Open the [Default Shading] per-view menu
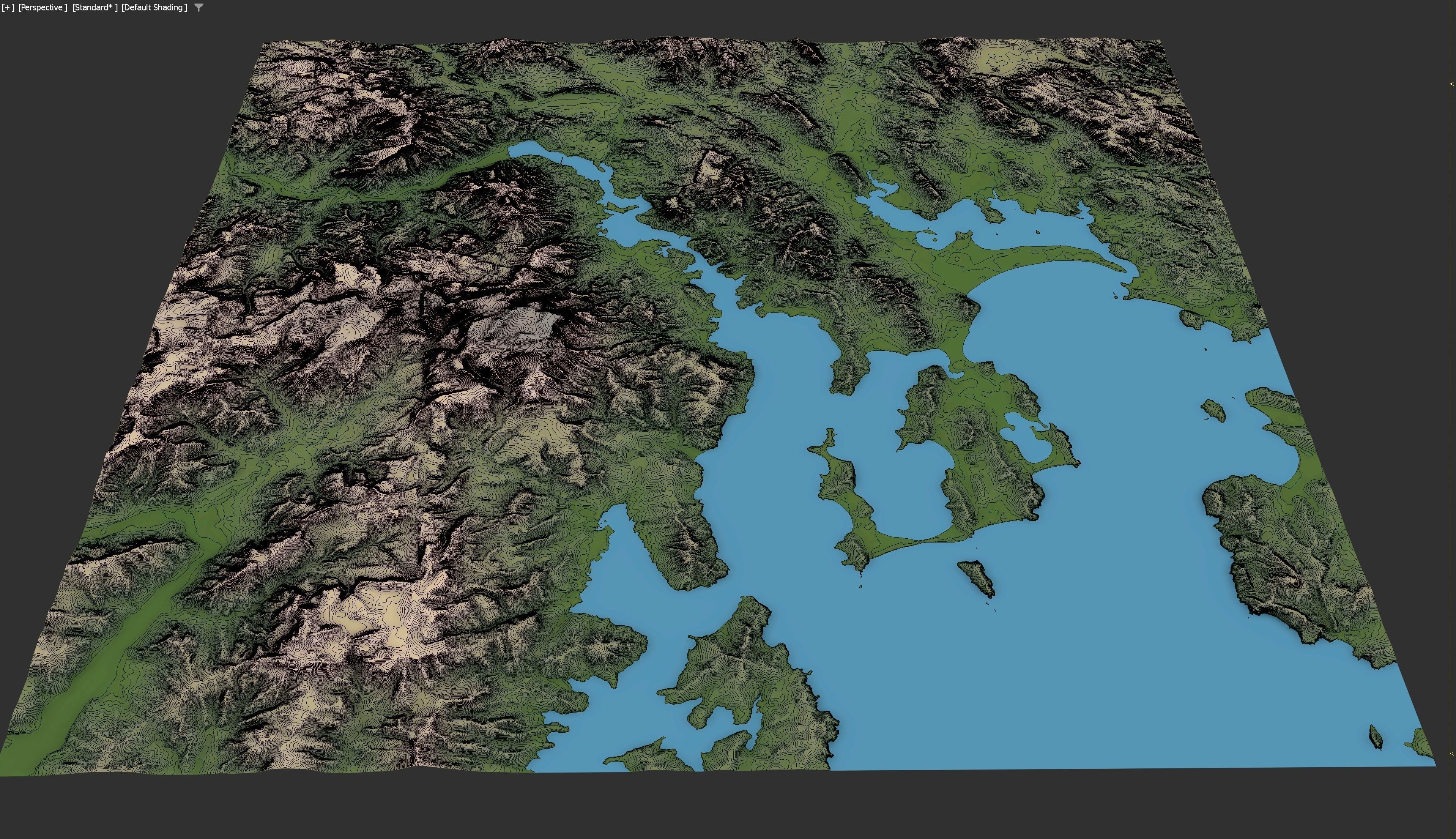This screenshot has height=839, width=1456. [x=154, y=8]
